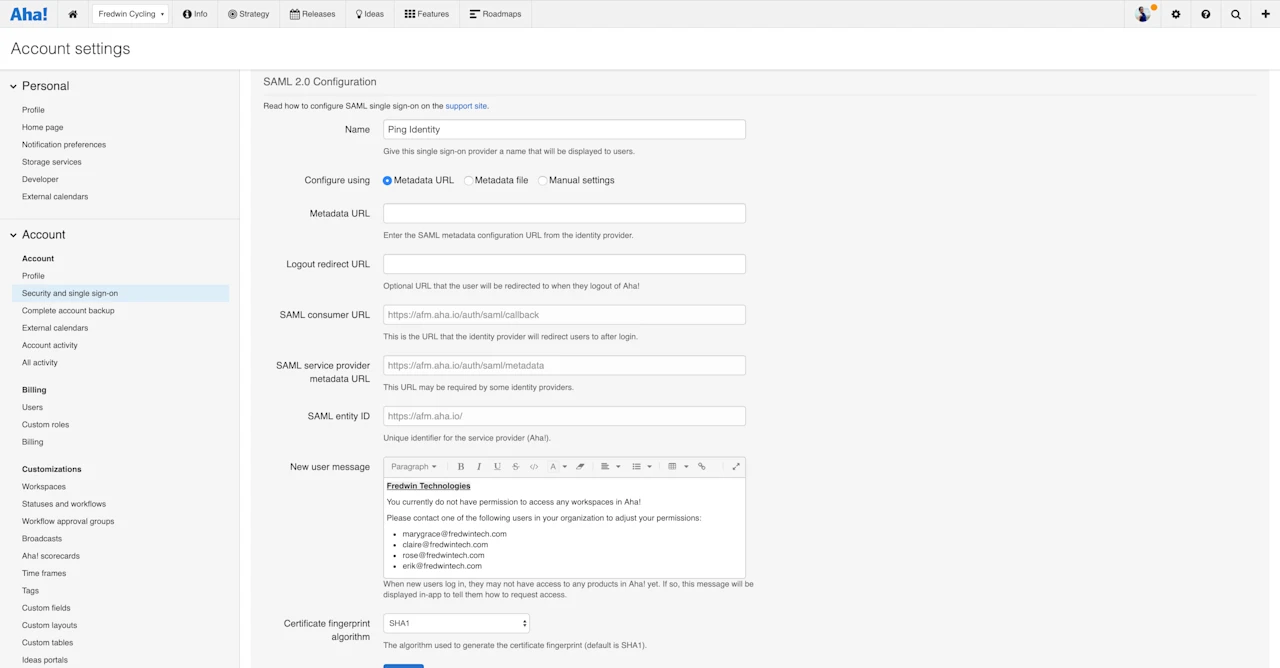Go to the home icon
This screenshot has height=668, width=1280.
[x=73, y=14]
